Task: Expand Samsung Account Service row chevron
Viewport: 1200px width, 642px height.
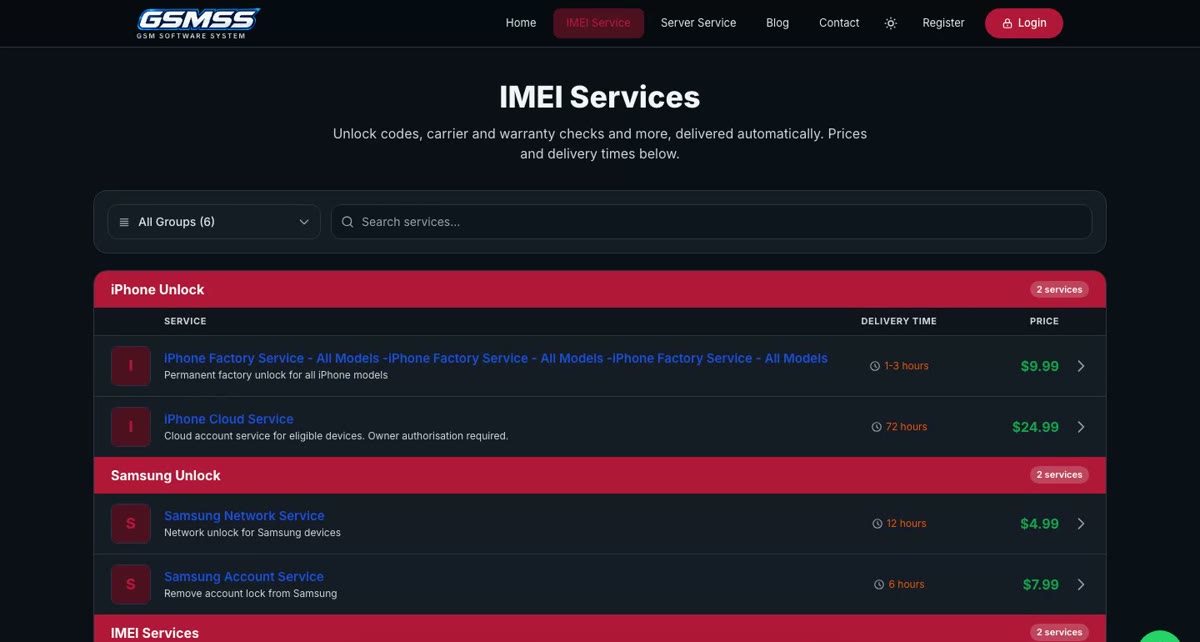Action: point(1081,585)
